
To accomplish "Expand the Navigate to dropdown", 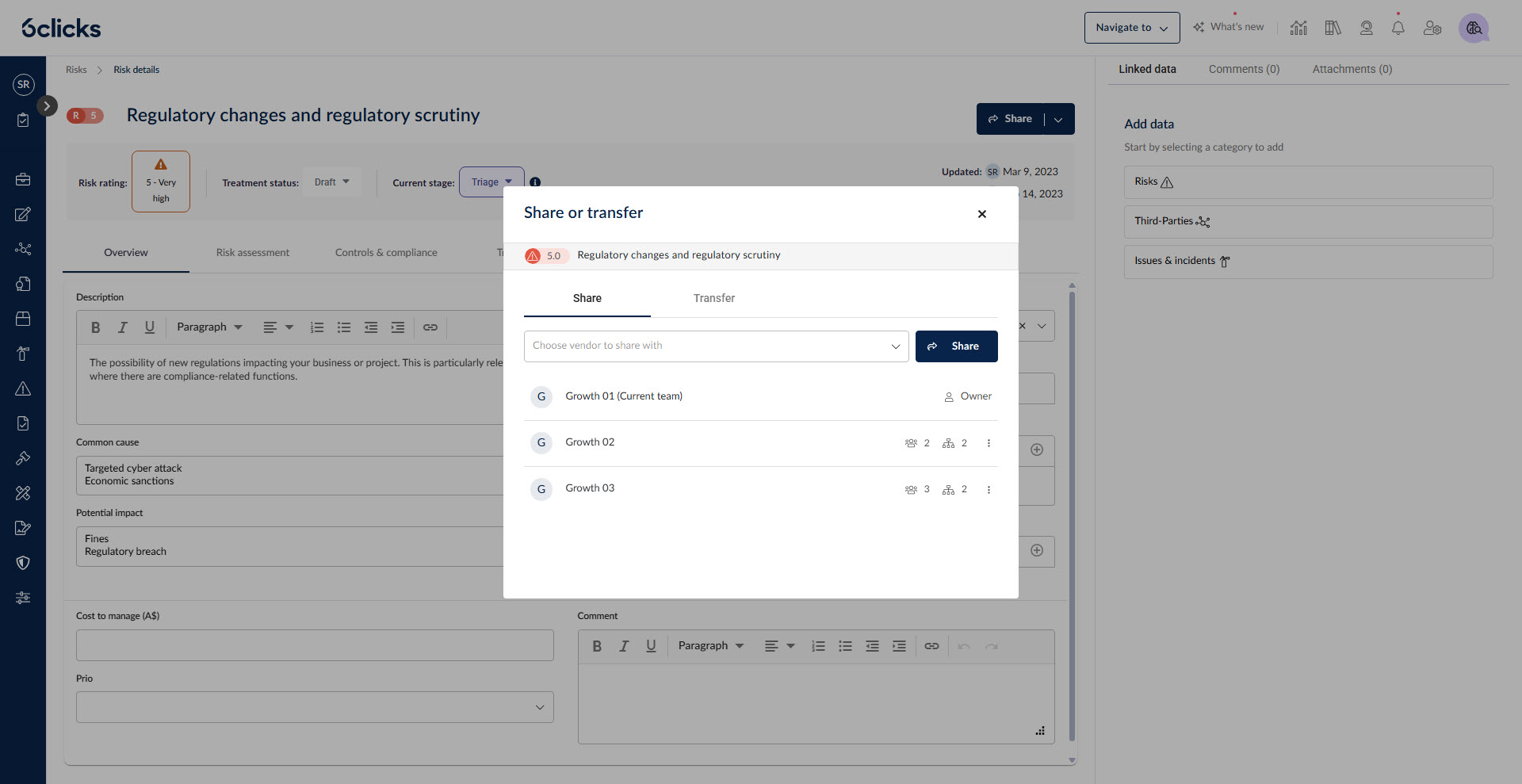I will [x=1131, y=28].
